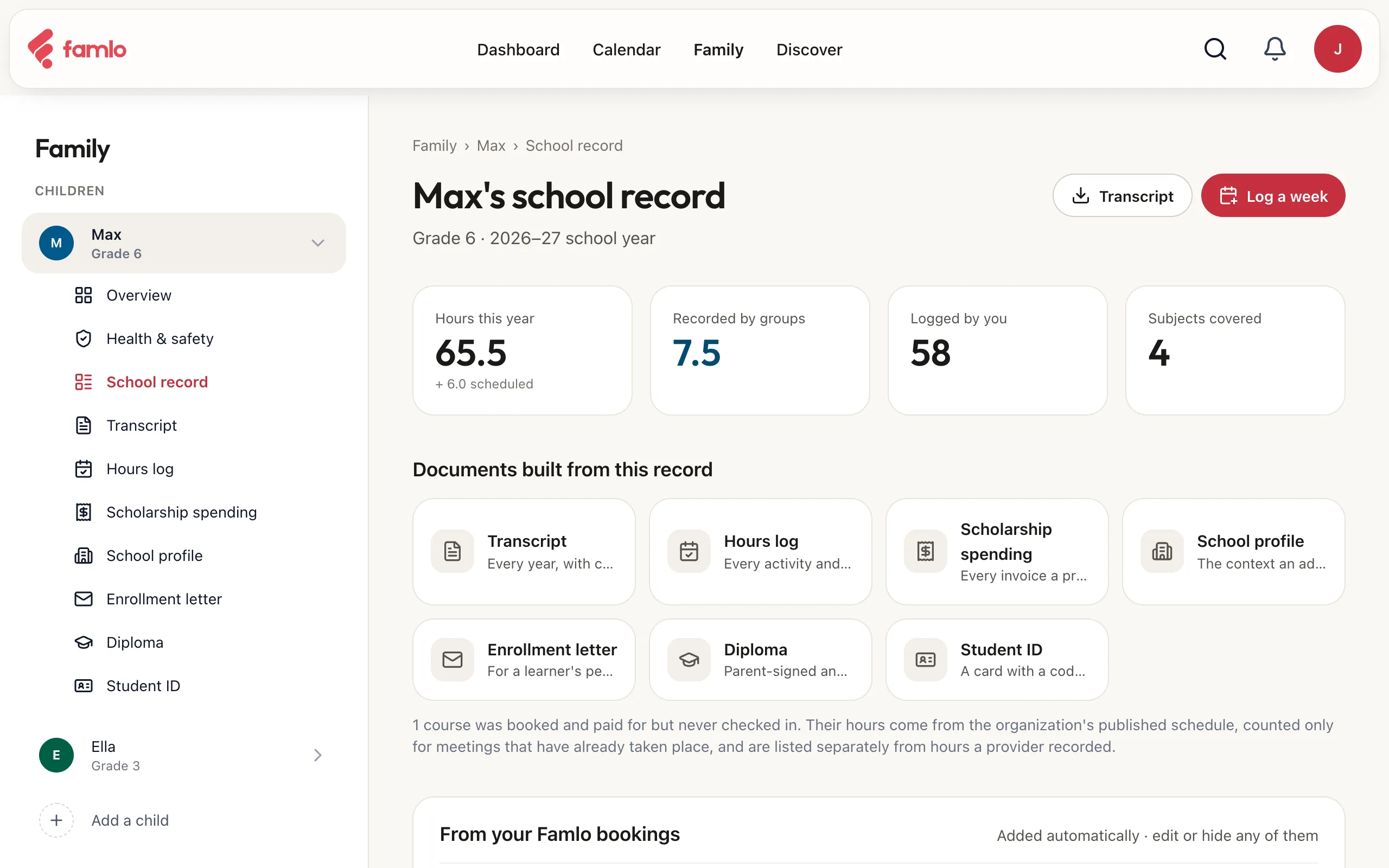Click the Enrollment letter card envelope icon

coord(453,660)
